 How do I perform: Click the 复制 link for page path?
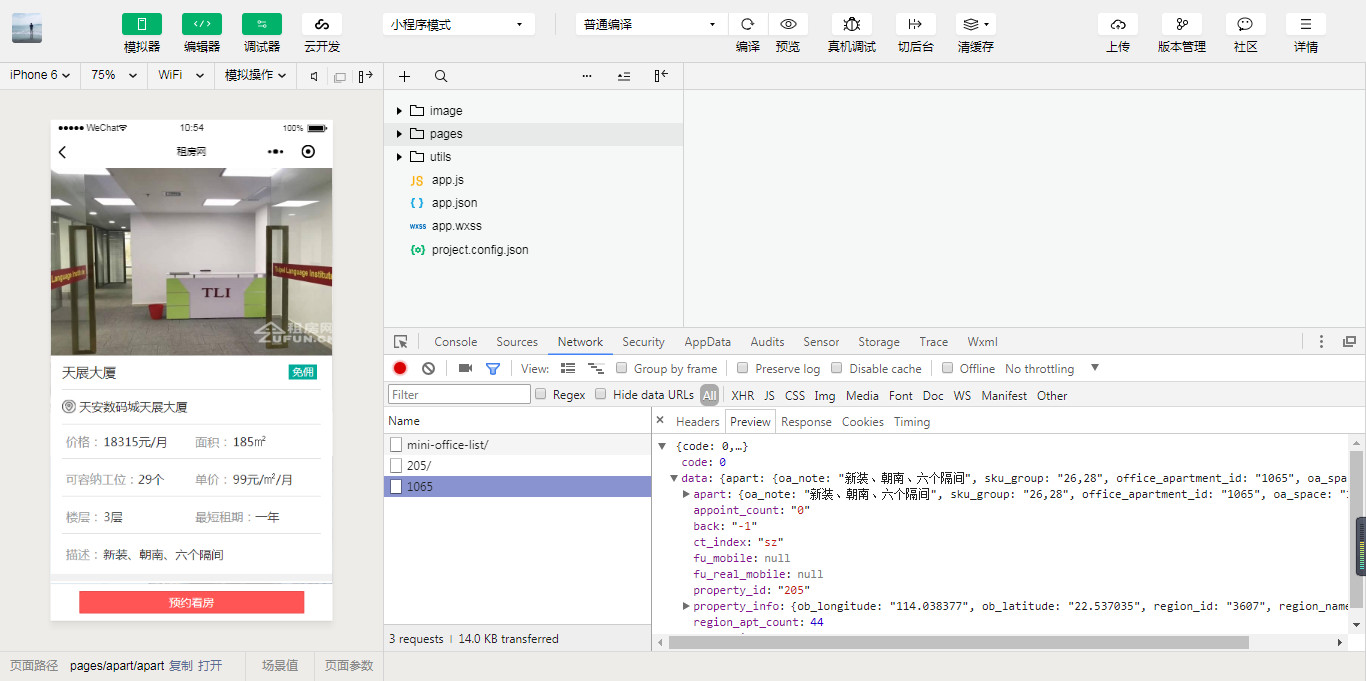click(x=180, y=666)
